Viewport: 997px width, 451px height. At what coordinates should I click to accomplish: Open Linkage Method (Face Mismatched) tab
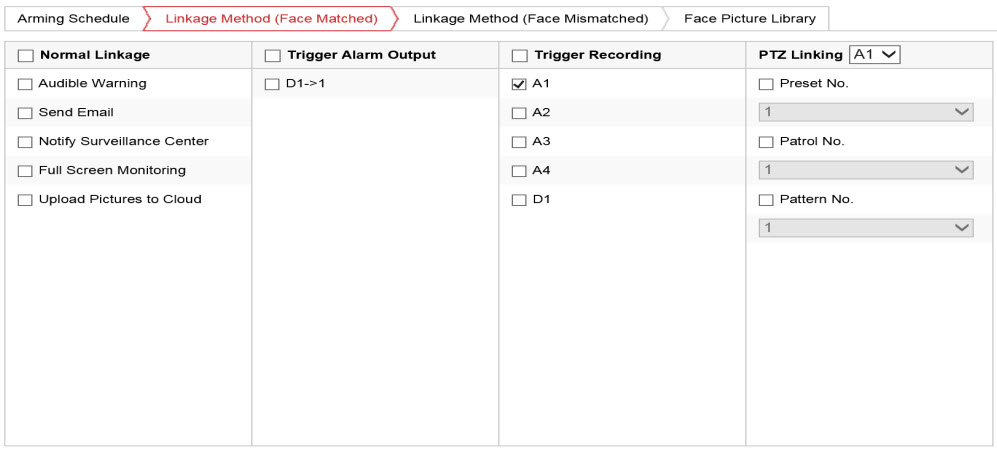530,19
